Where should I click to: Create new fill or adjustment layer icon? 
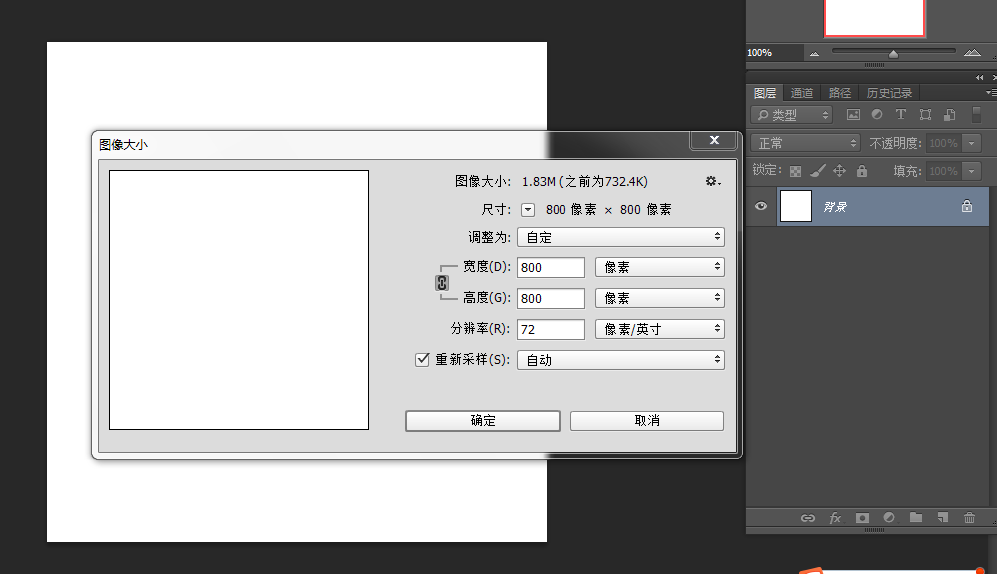(x=889, y=518)
